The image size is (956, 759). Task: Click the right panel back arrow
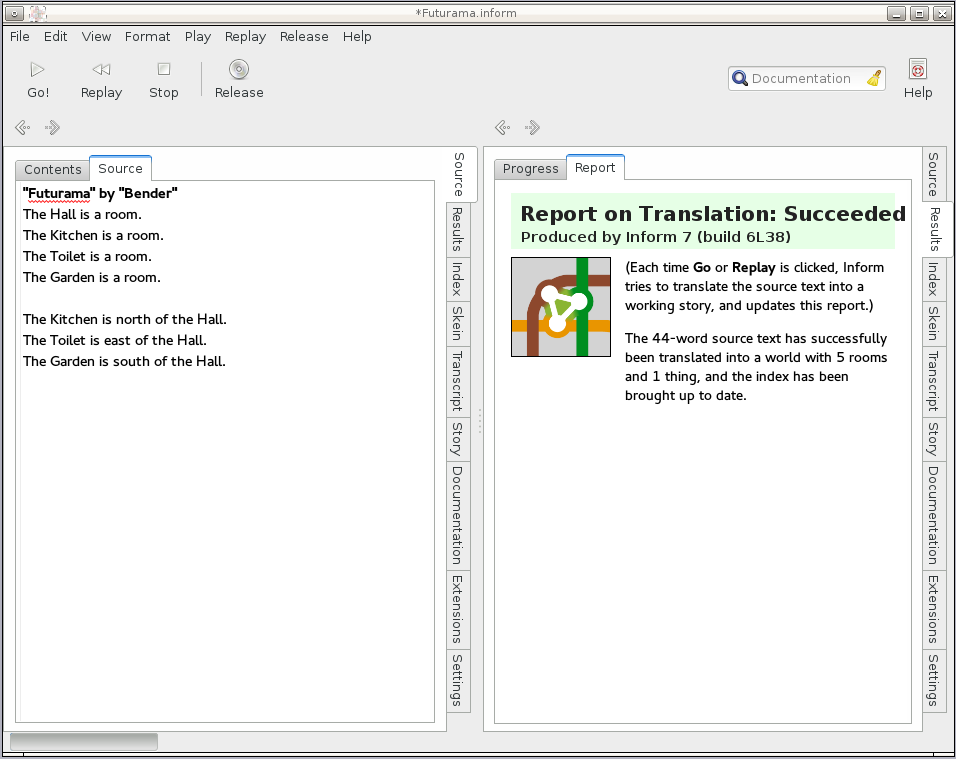pos(503,127)
